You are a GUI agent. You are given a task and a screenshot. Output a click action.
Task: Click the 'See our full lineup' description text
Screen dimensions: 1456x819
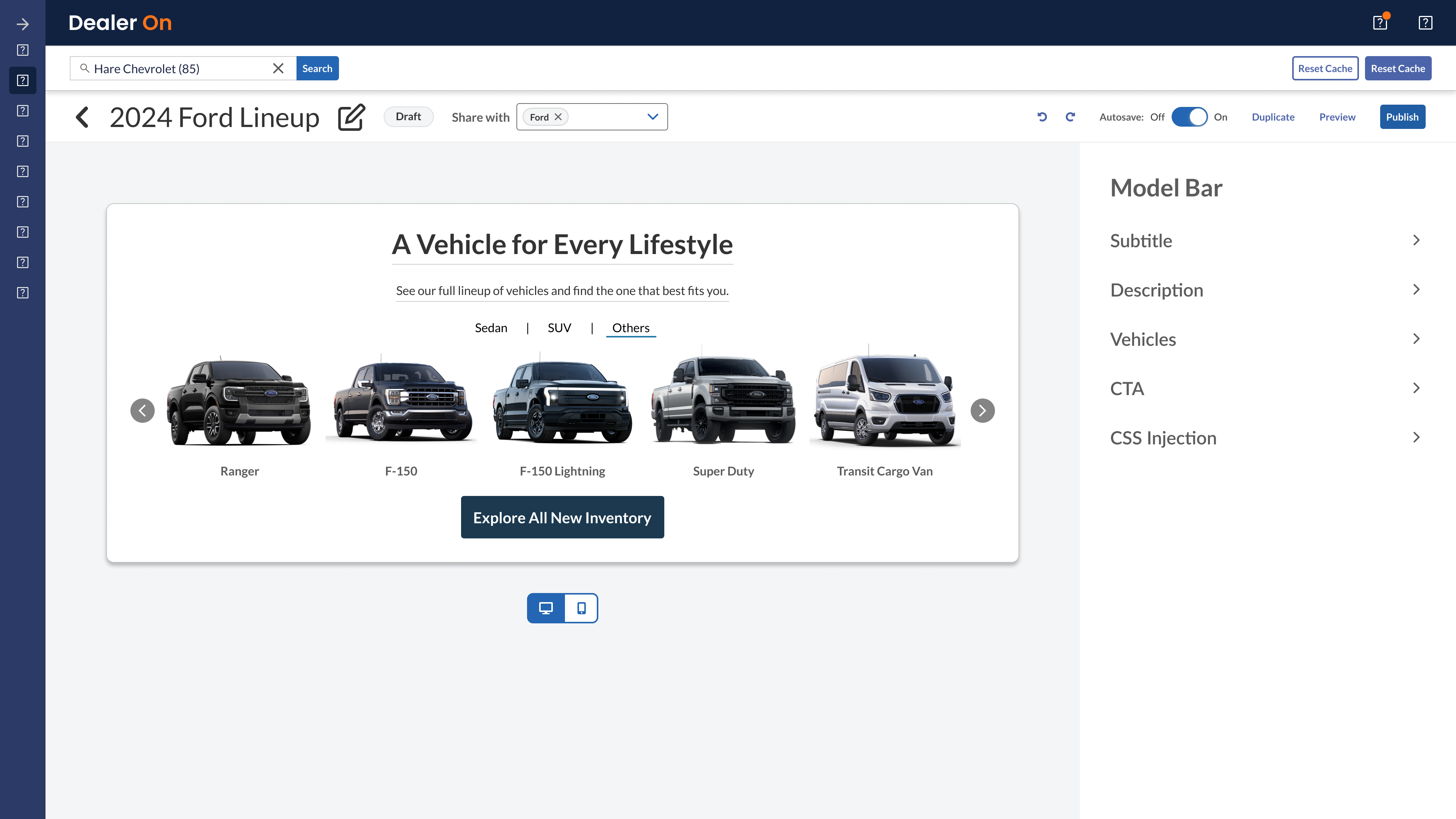point(562,290)
